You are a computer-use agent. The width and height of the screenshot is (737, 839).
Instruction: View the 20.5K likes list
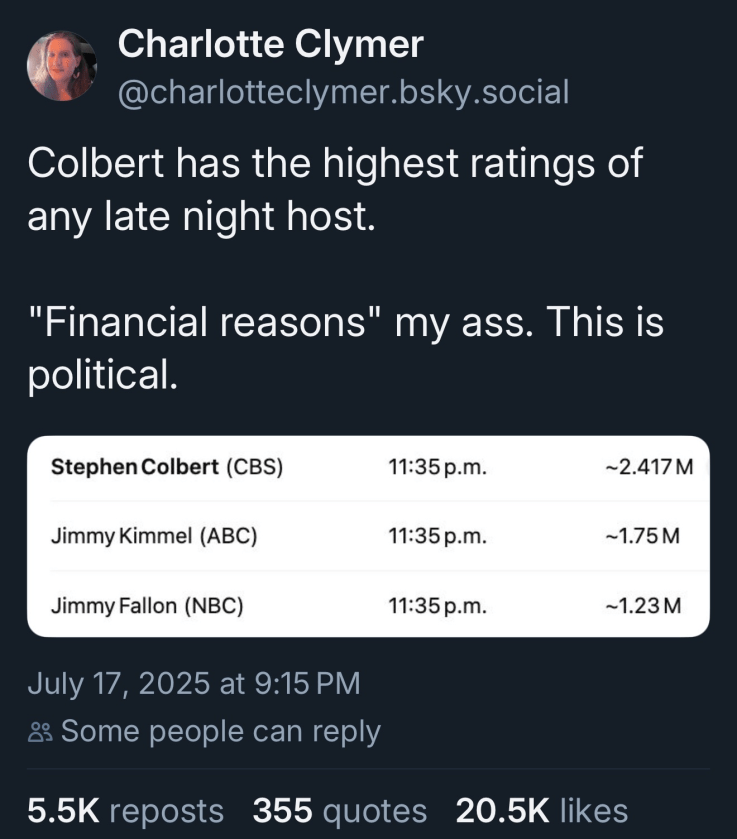541,810
